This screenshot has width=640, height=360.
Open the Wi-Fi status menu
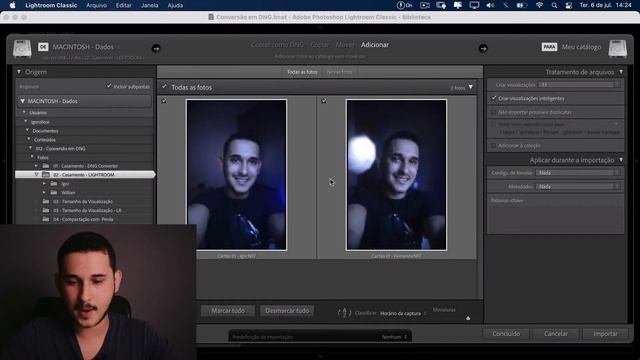[539, 5]
